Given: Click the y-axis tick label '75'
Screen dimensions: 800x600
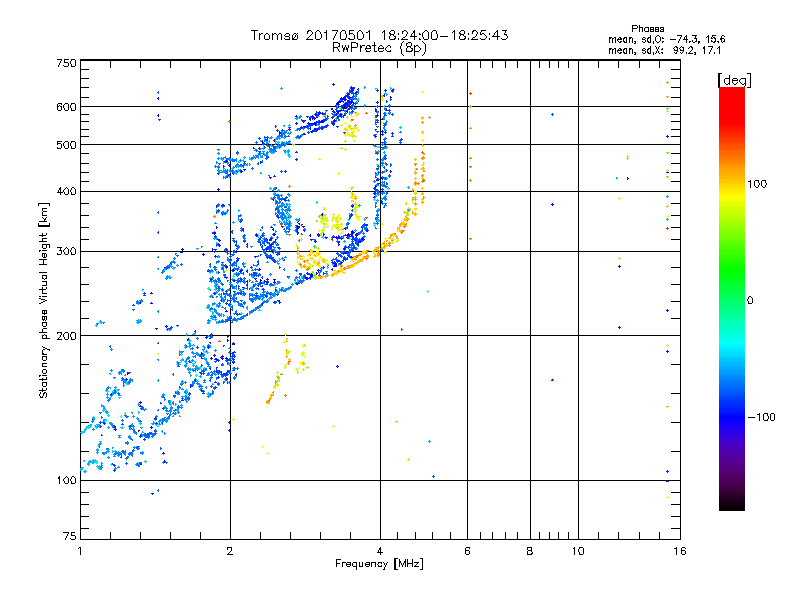Looking at the screenshot, I should coord(70,536).
